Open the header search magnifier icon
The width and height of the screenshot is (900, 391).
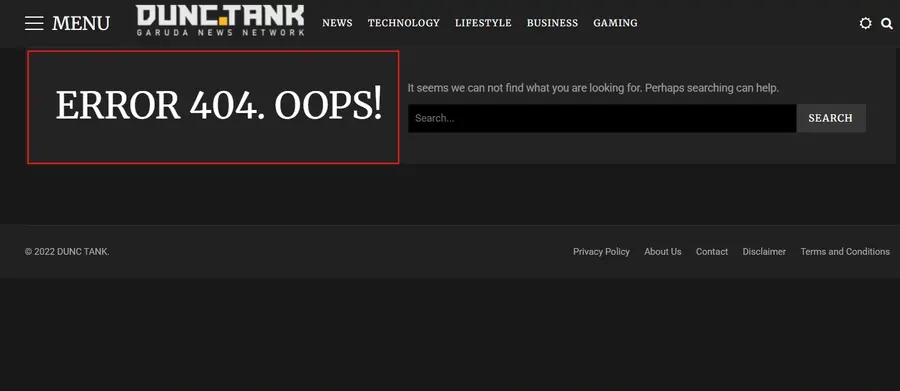pos(887,24)
